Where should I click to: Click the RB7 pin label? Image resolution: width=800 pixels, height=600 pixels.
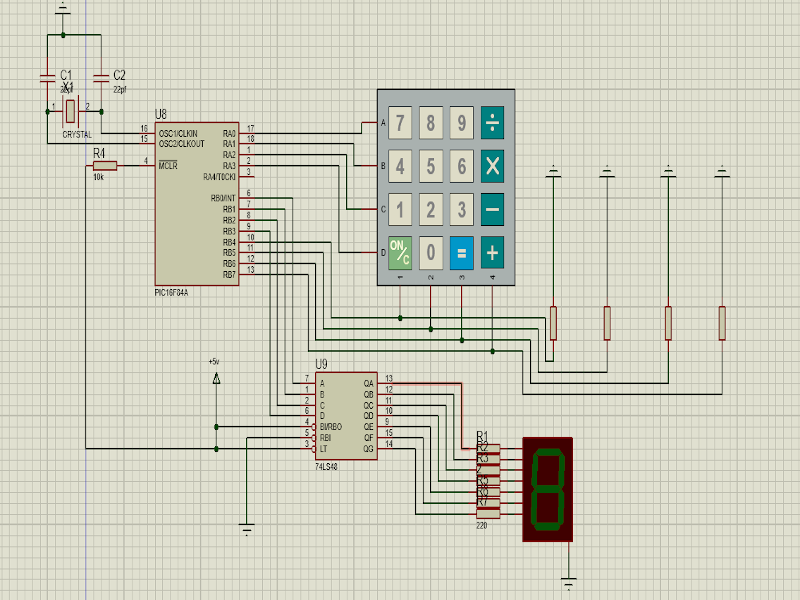[229, 274]
